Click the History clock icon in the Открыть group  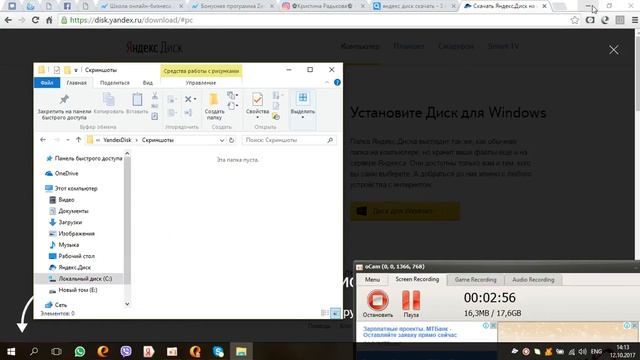(276, 117)
